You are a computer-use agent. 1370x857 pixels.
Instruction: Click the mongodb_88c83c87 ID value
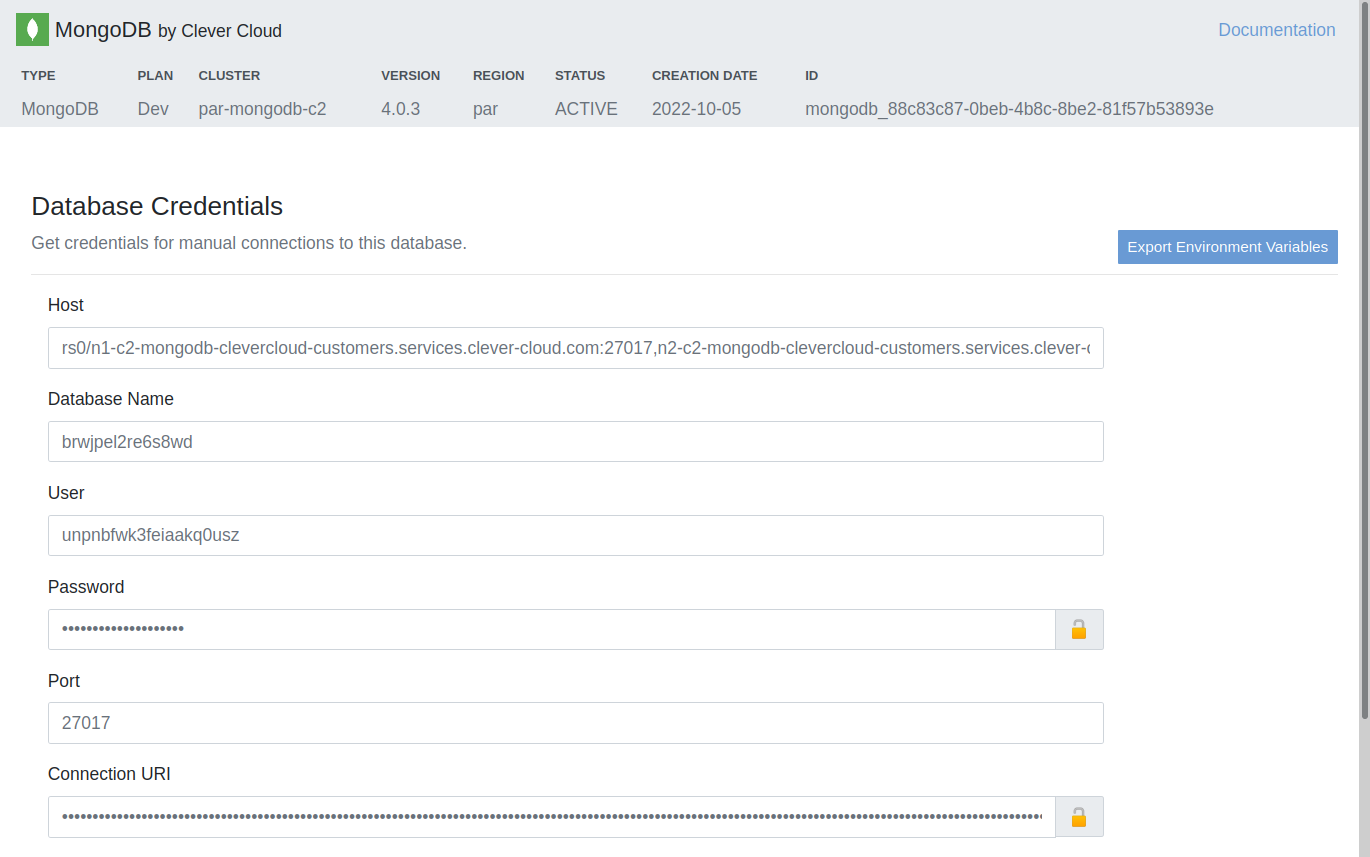pos(1009,109)
